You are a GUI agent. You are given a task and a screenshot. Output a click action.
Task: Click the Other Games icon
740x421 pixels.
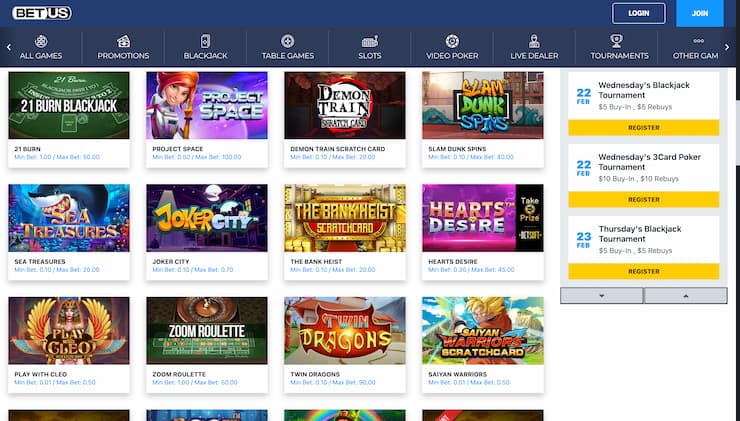click(698, 41)
